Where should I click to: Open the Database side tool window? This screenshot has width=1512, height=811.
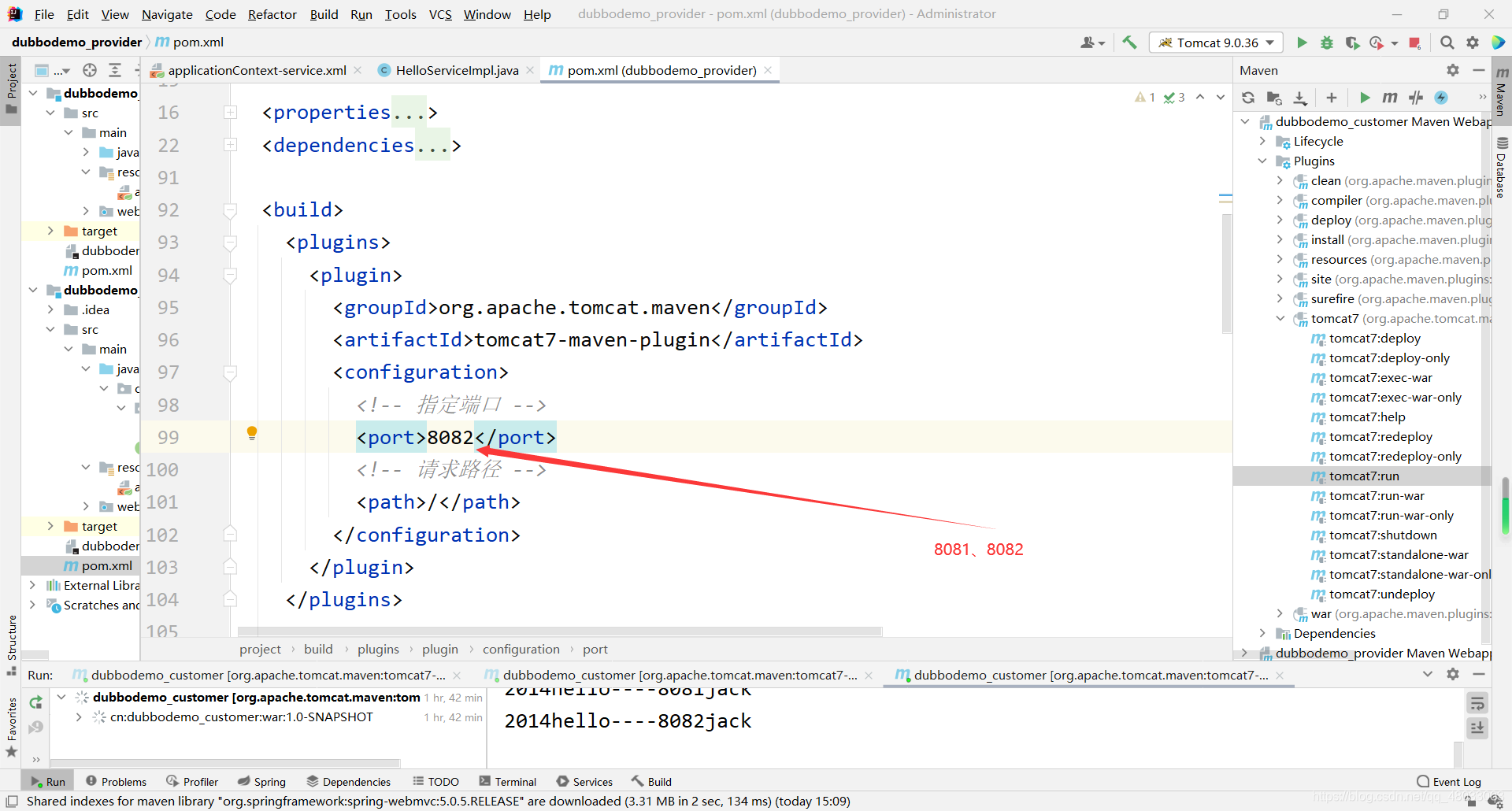1502,167
